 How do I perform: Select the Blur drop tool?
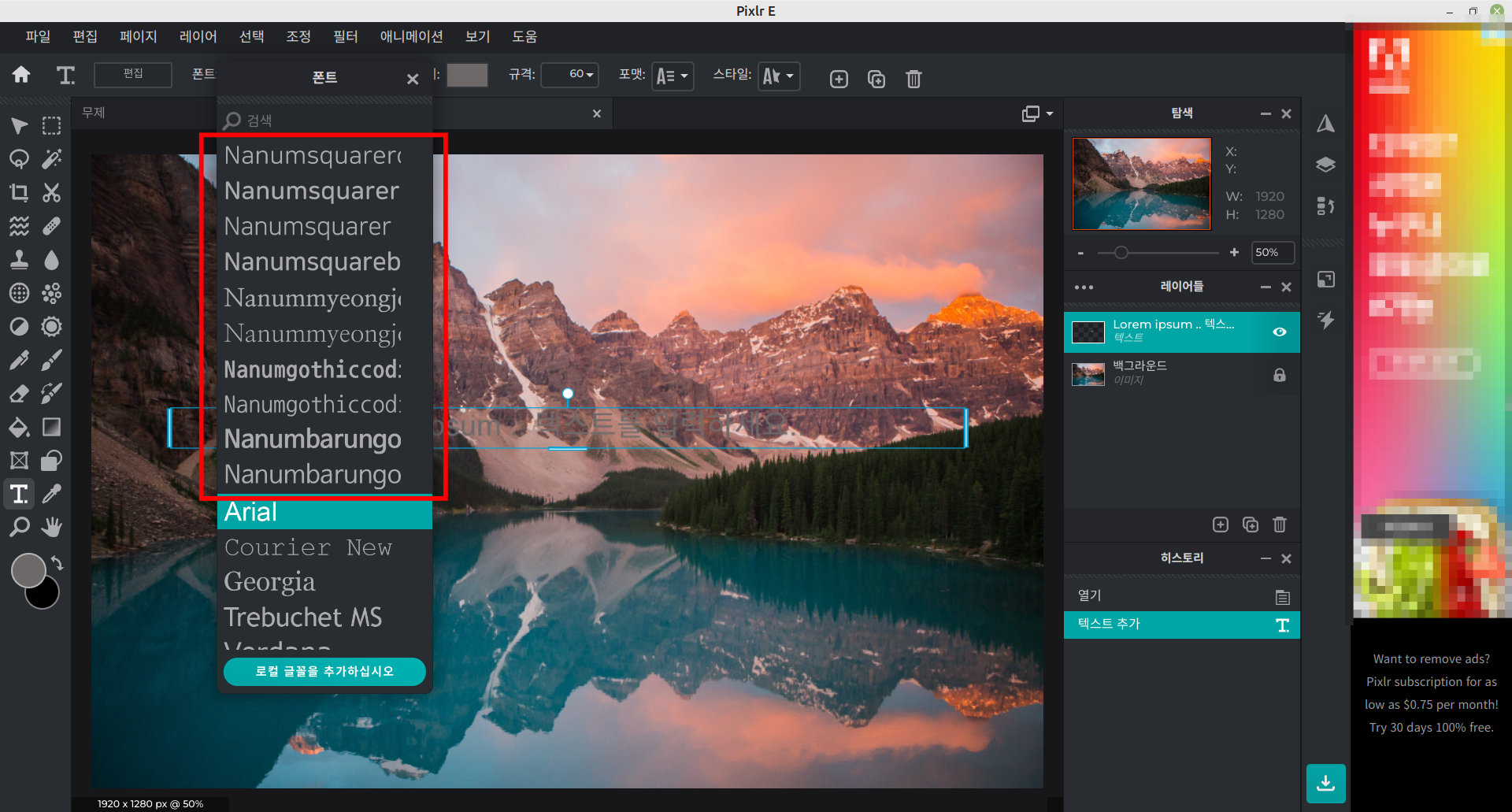(52, 260)
